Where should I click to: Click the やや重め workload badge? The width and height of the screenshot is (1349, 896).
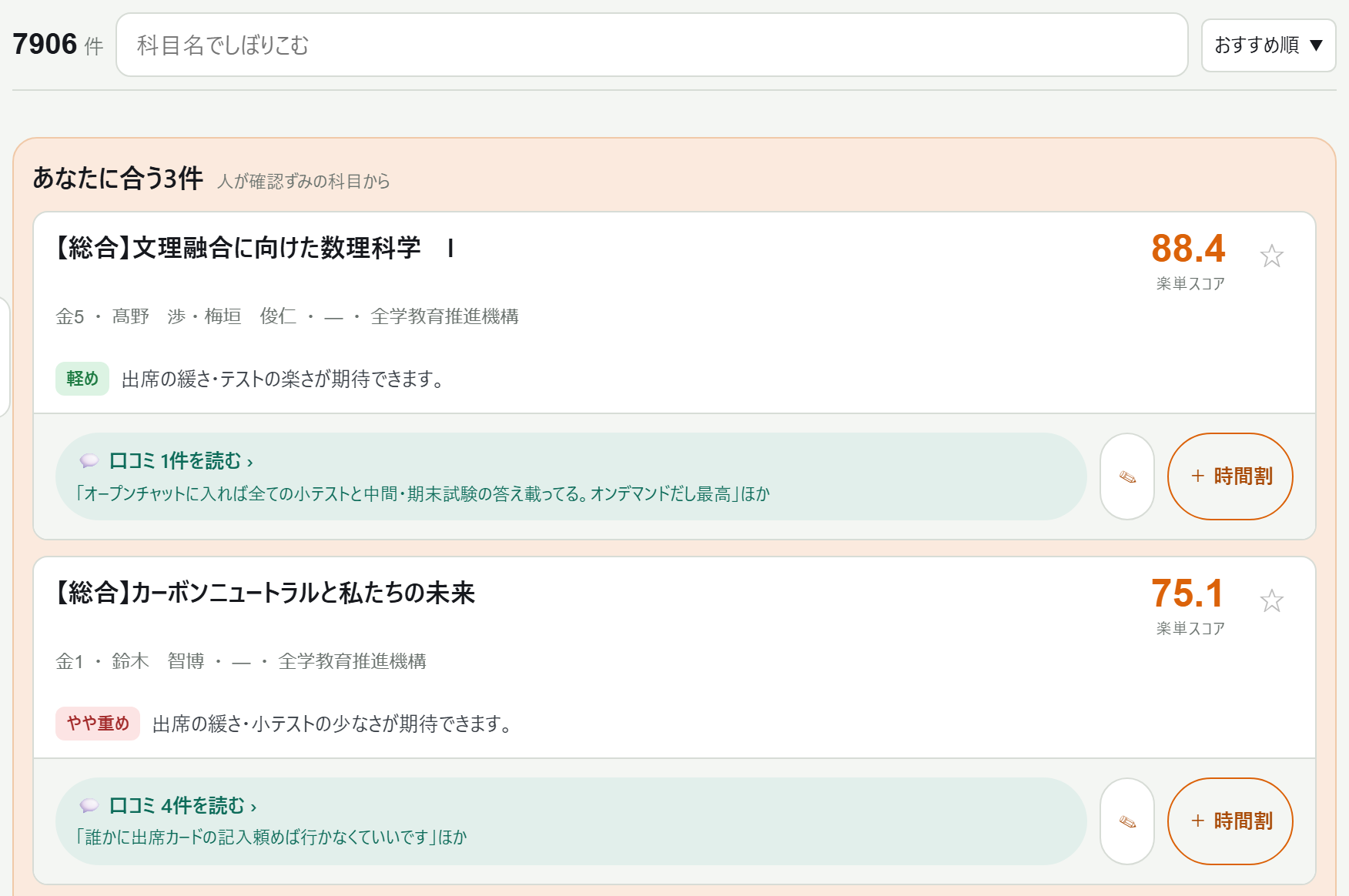(x=98, y=724)
